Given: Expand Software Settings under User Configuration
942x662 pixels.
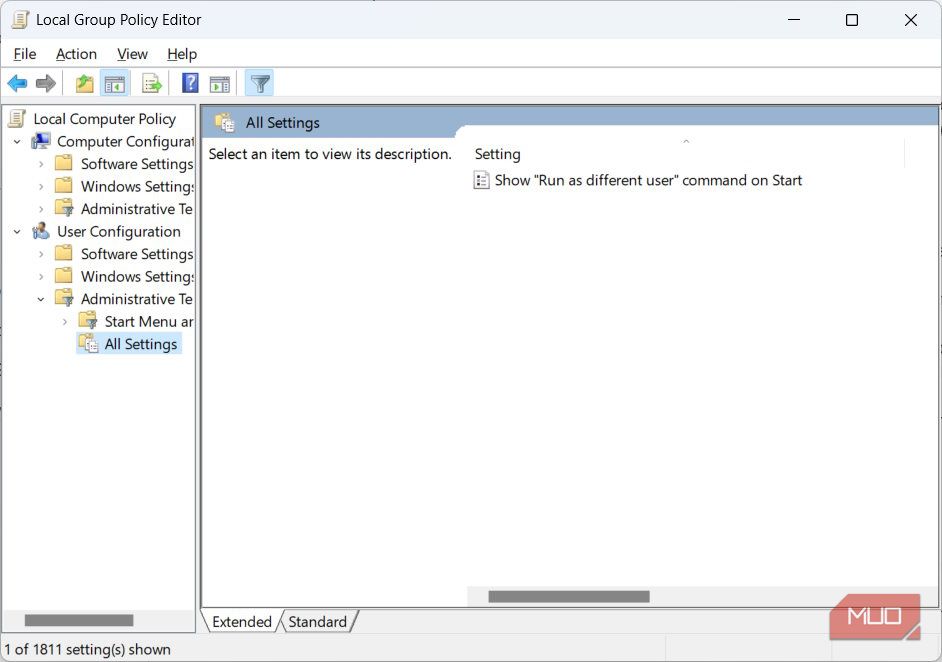Looking at the screenshot, I should (x=41, y=254).
